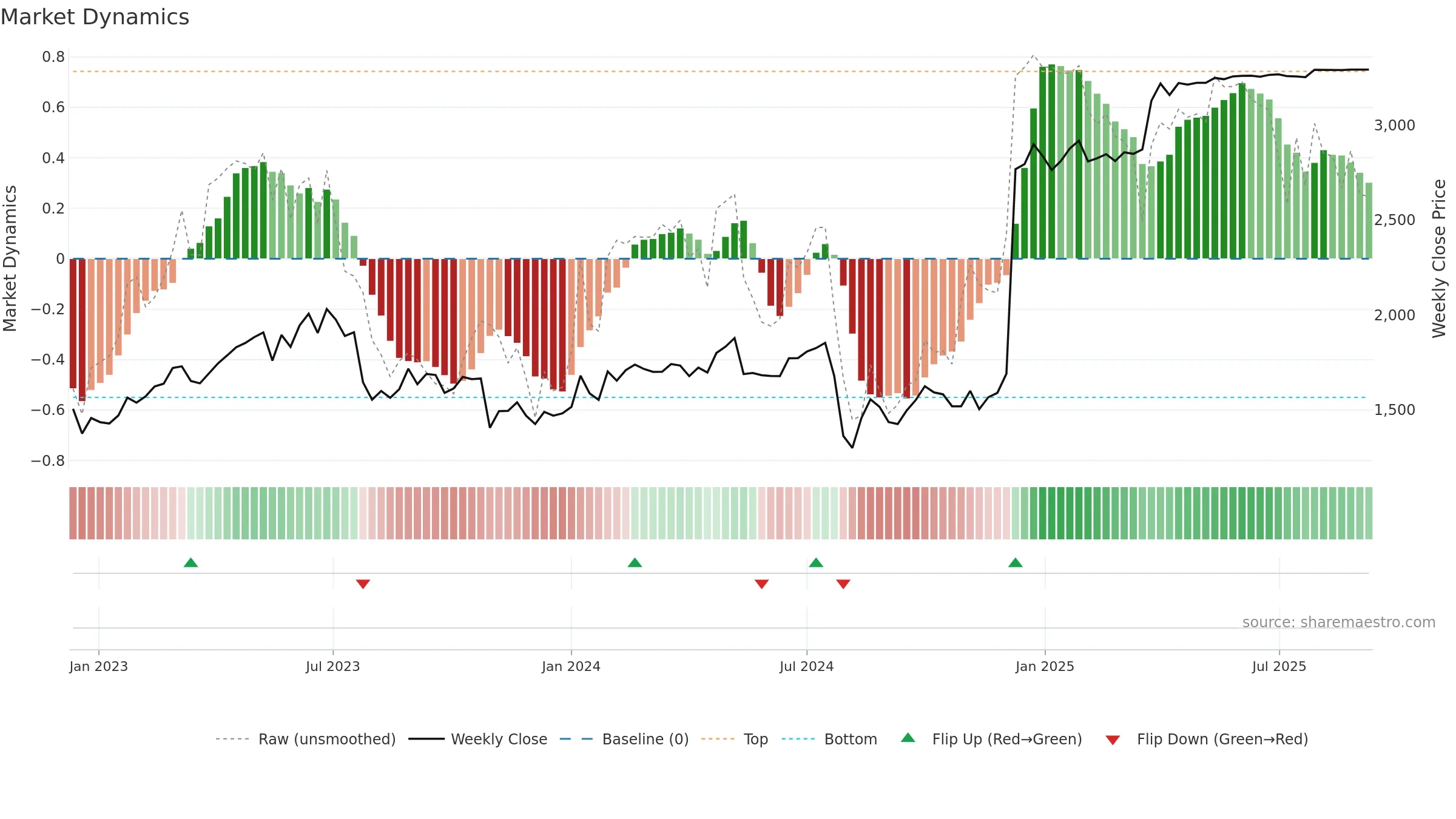Toggle Flip Down (Green→Red) legend entry
Image resolution: width=1456 pixels, height=819 pixels.
[1207, 739]
